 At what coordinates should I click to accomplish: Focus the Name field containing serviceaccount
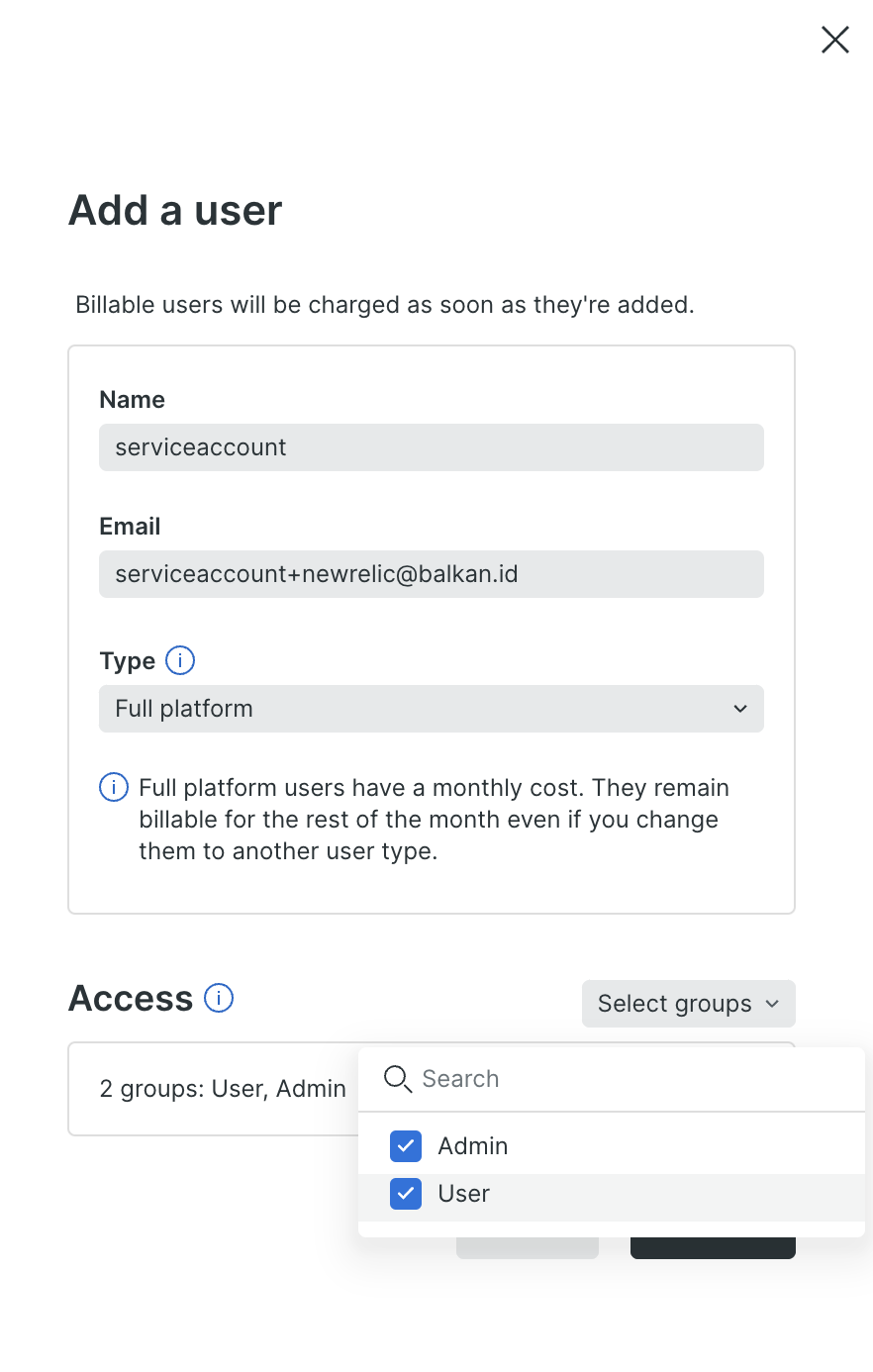pyautogui.click(x=431, y=447)
